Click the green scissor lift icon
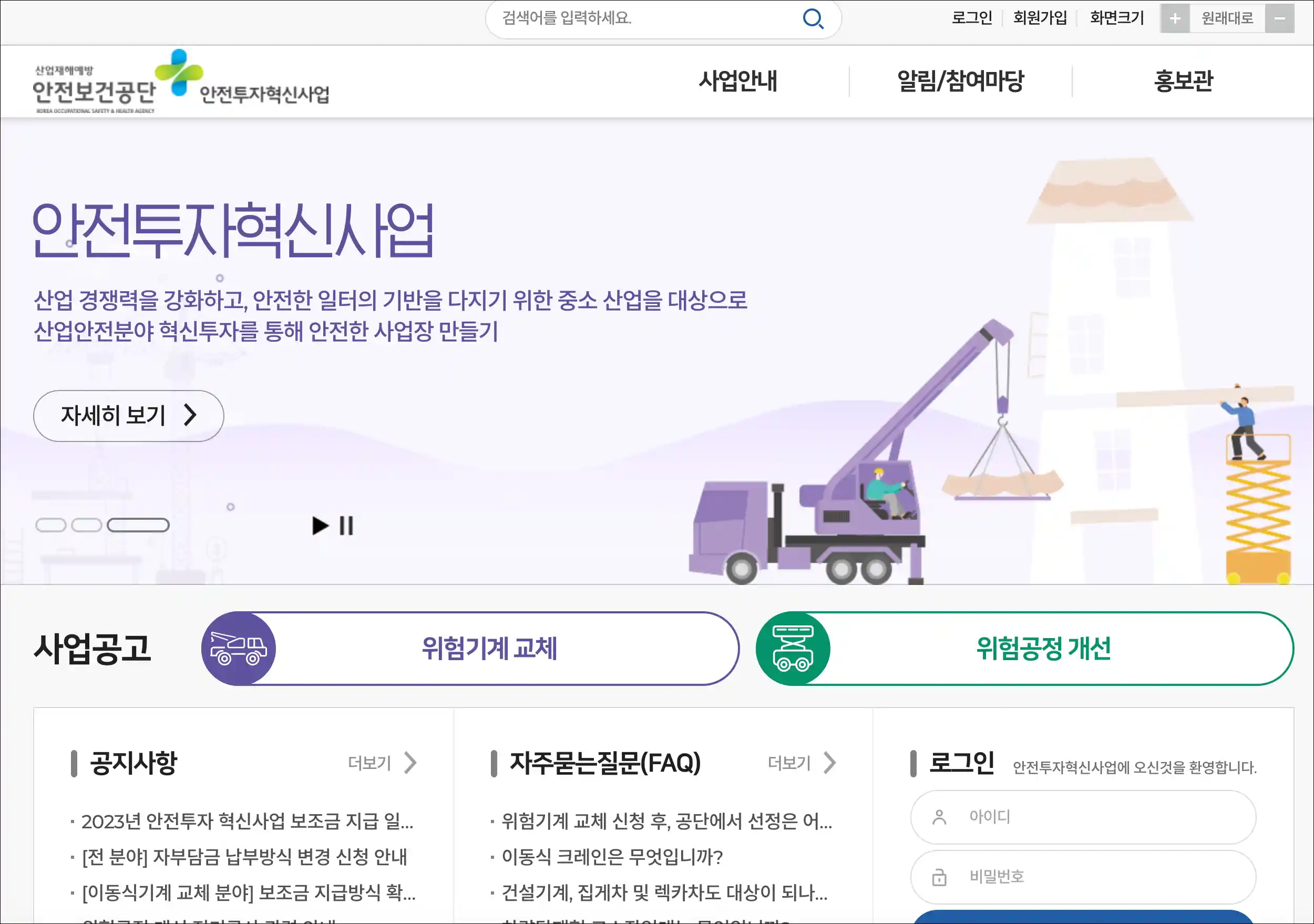The width and height of the screenshot is (1314, 924). pyautogui.click(x=793, y=648)
